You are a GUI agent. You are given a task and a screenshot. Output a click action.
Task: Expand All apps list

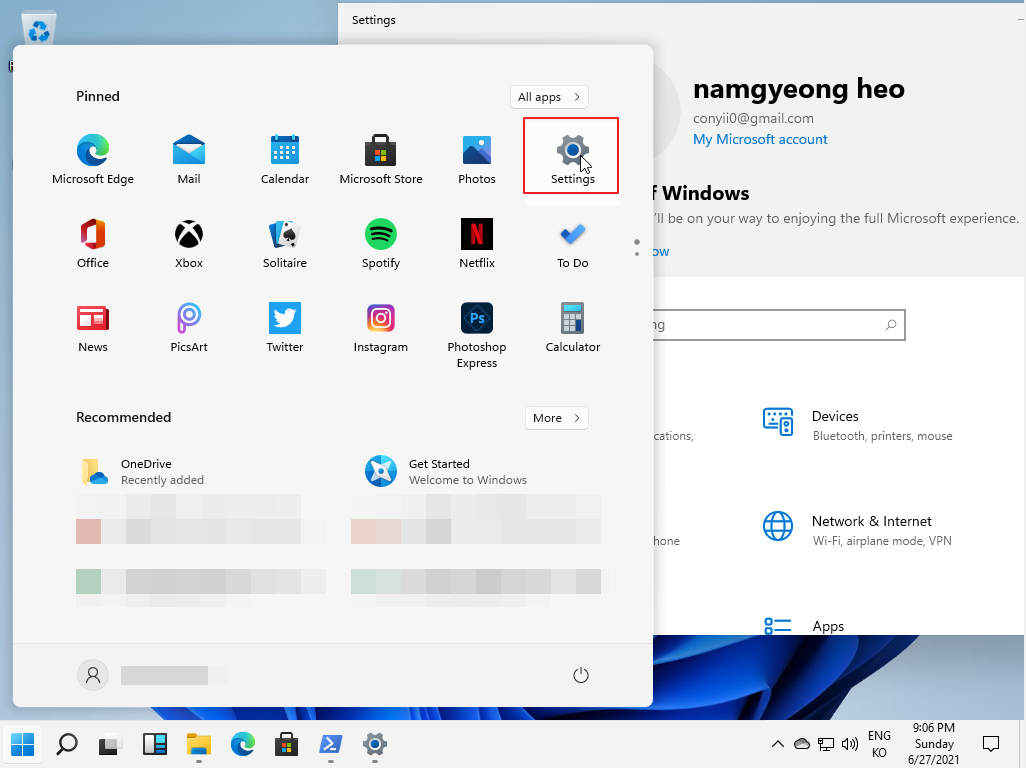[x=549, y=97]
